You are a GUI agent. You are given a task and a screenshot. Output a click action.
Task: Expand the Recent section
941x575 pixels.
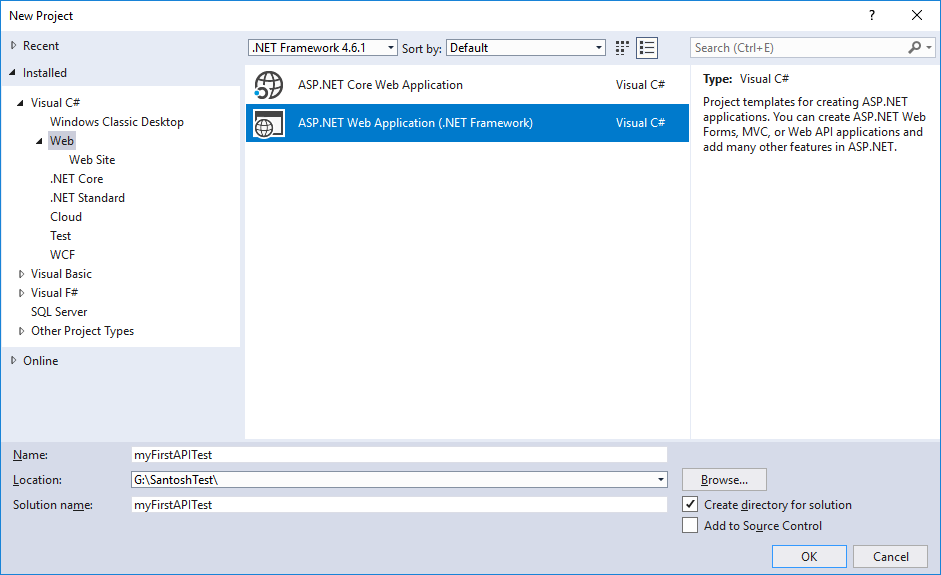pyautogui.click(x=13, y=46)
